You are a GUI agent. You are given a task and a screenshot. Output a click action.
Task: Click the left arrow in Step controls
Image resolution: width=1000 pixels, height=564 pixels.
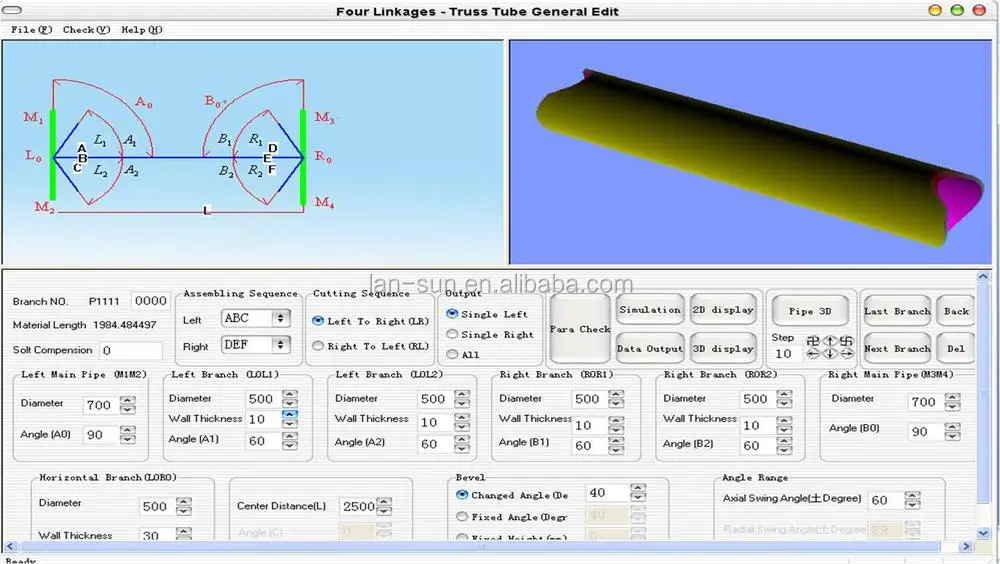812,354
